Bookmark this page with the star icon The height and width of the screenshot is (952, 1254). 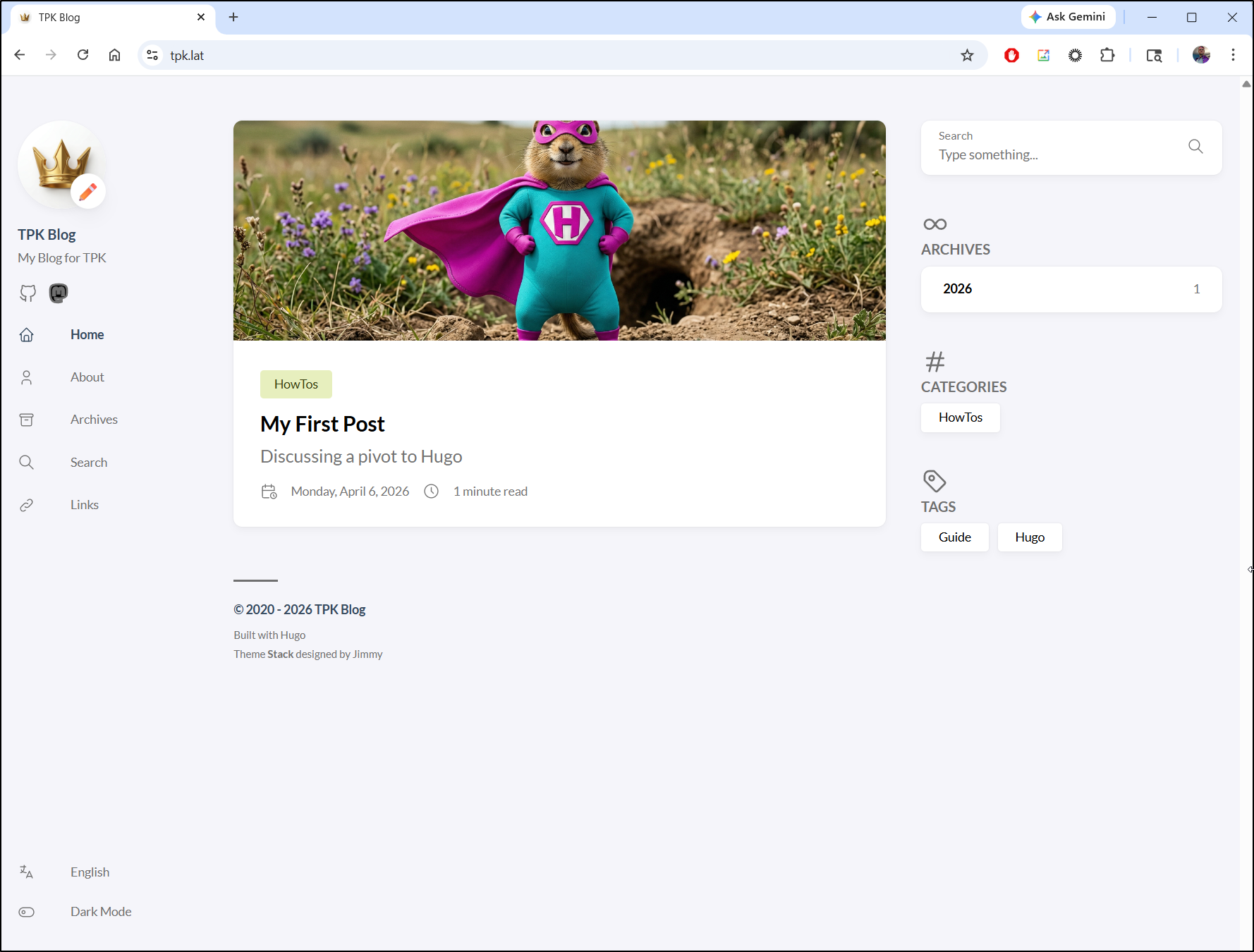coord(967,56)
